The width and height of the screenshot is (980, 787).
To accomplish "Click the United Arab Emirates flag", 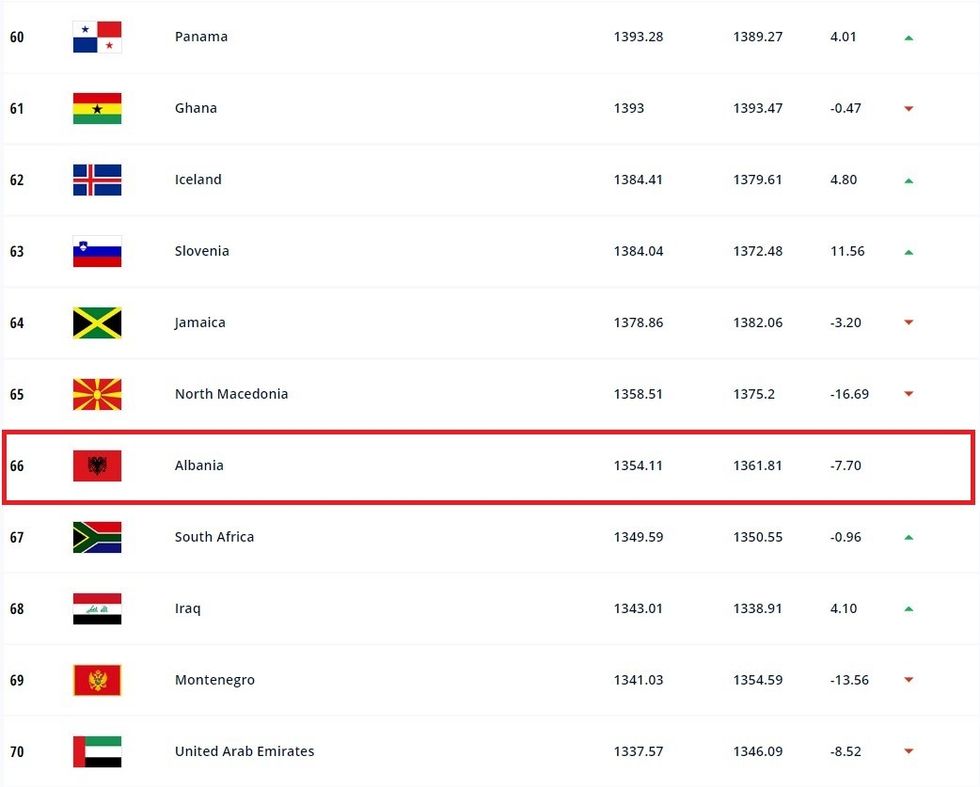I will tap(97, 752).
